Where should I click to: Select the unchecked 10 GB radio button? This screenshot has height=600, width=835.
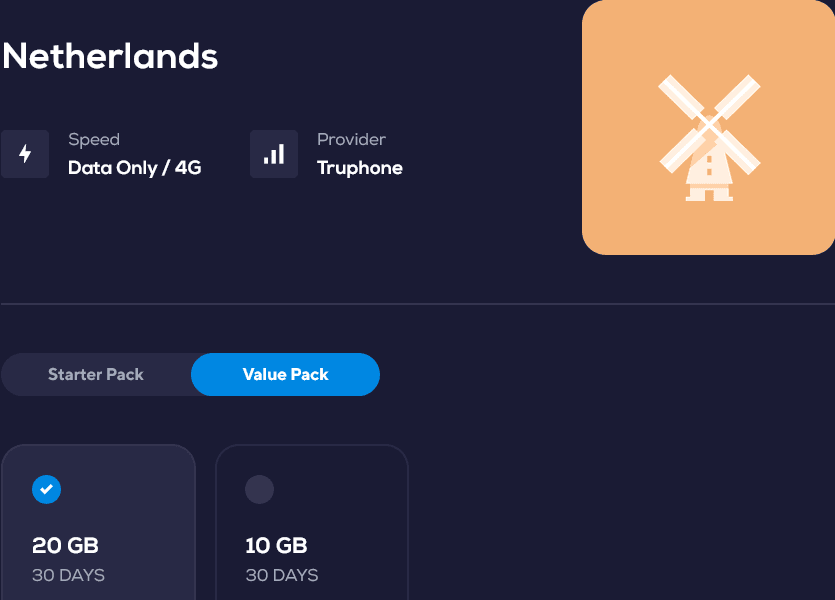259,489
